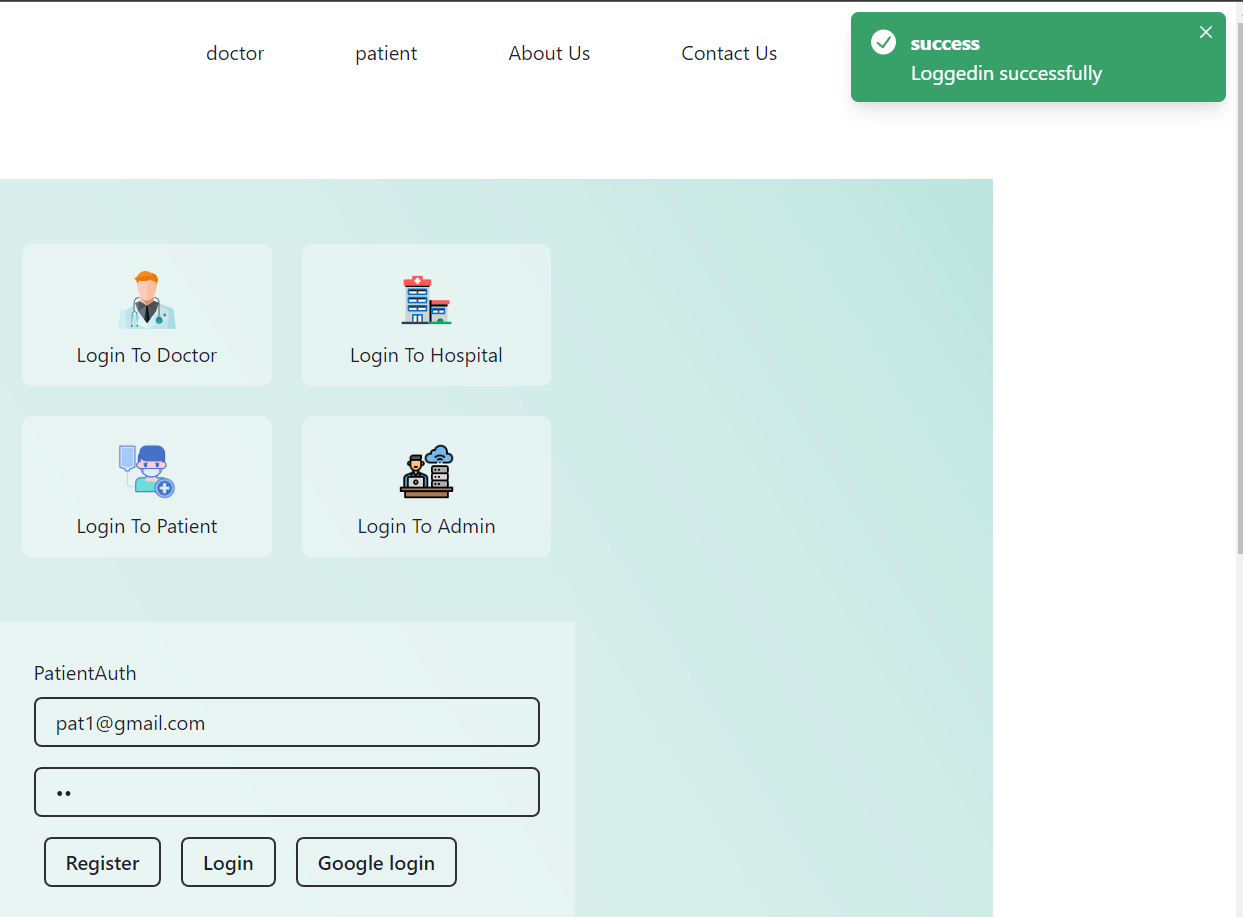The height and width of the screenshot is (917, 1243).
Task: Click the doctor icon on Login To Doctor card
Action: tap(146, 299)
